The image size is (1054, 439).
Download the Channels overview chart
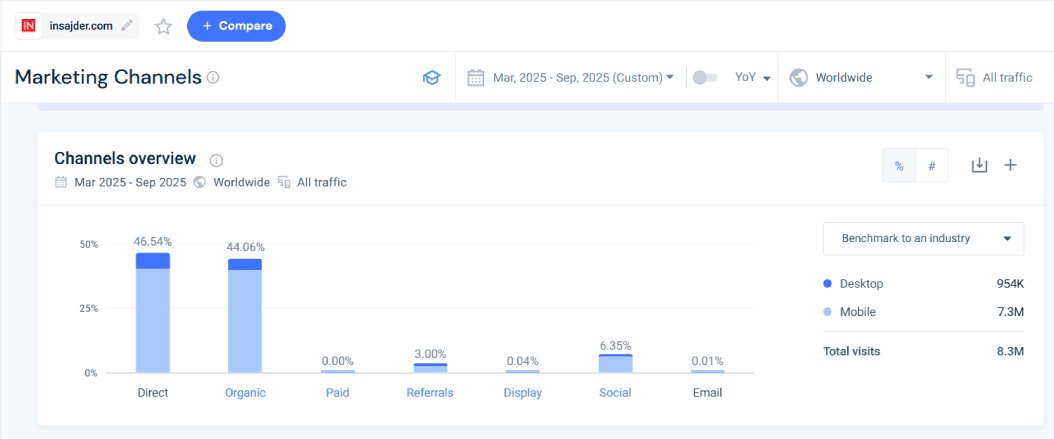[x=979, y=165]
